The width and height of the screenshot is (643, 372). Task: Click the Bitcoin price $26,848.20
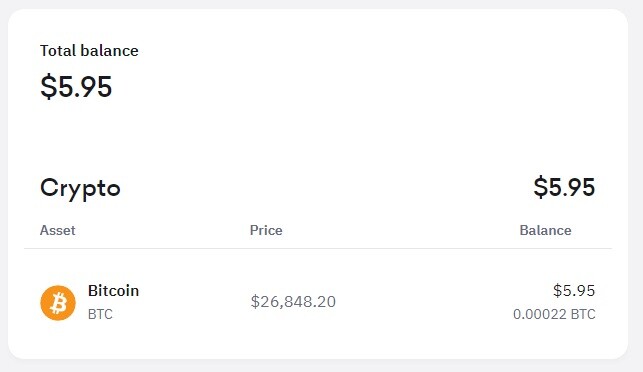(293, 302)
